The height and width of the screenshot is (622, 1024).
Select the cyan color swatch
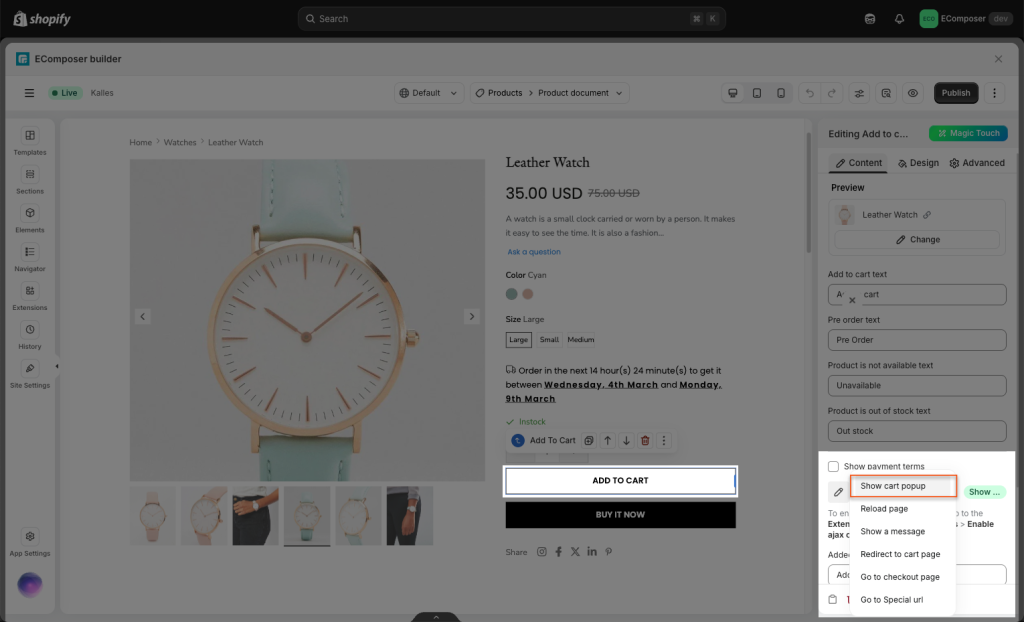click(512, 294)
